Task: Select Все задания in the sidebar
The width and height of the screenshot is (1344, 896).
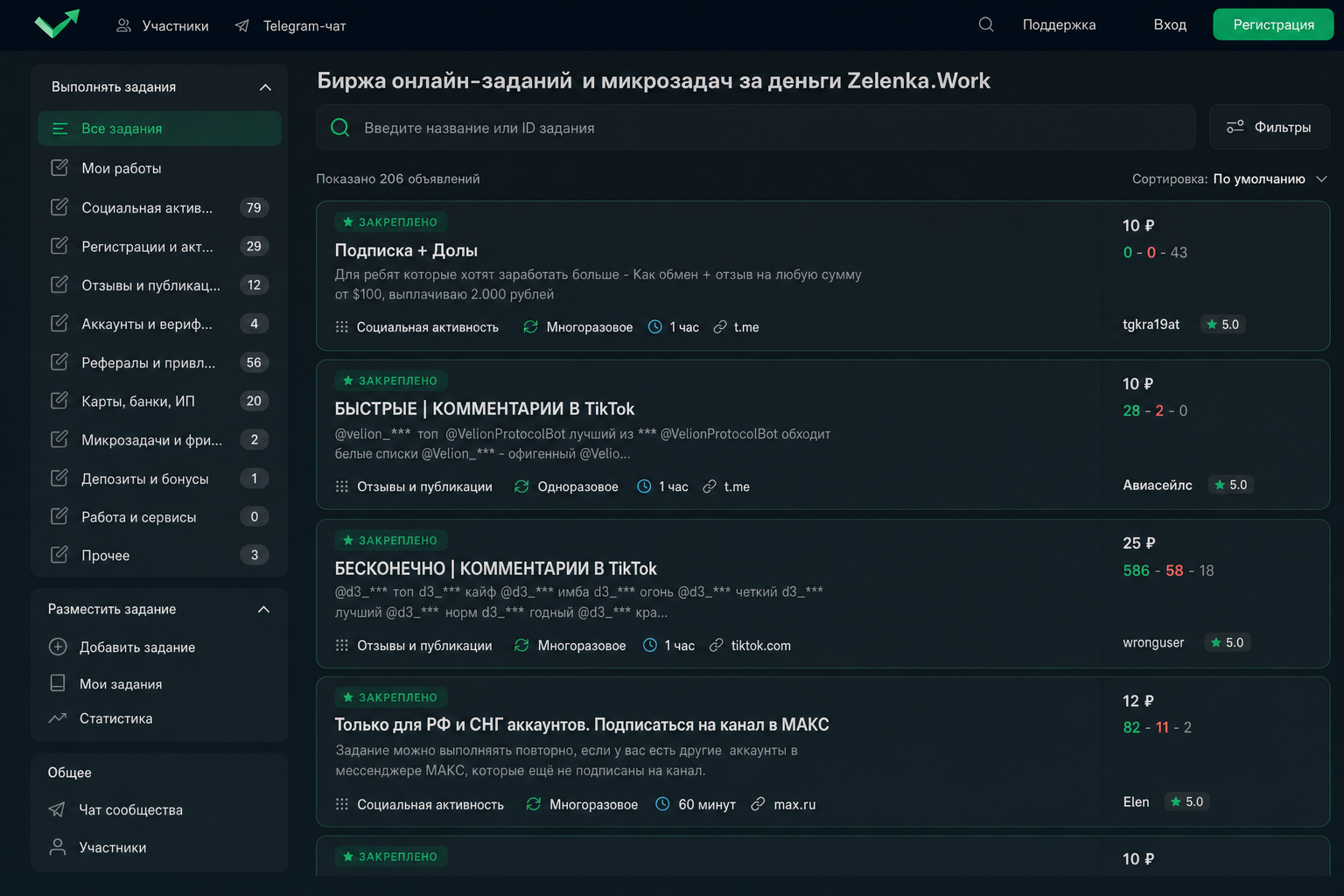Action: pos(159,129)
